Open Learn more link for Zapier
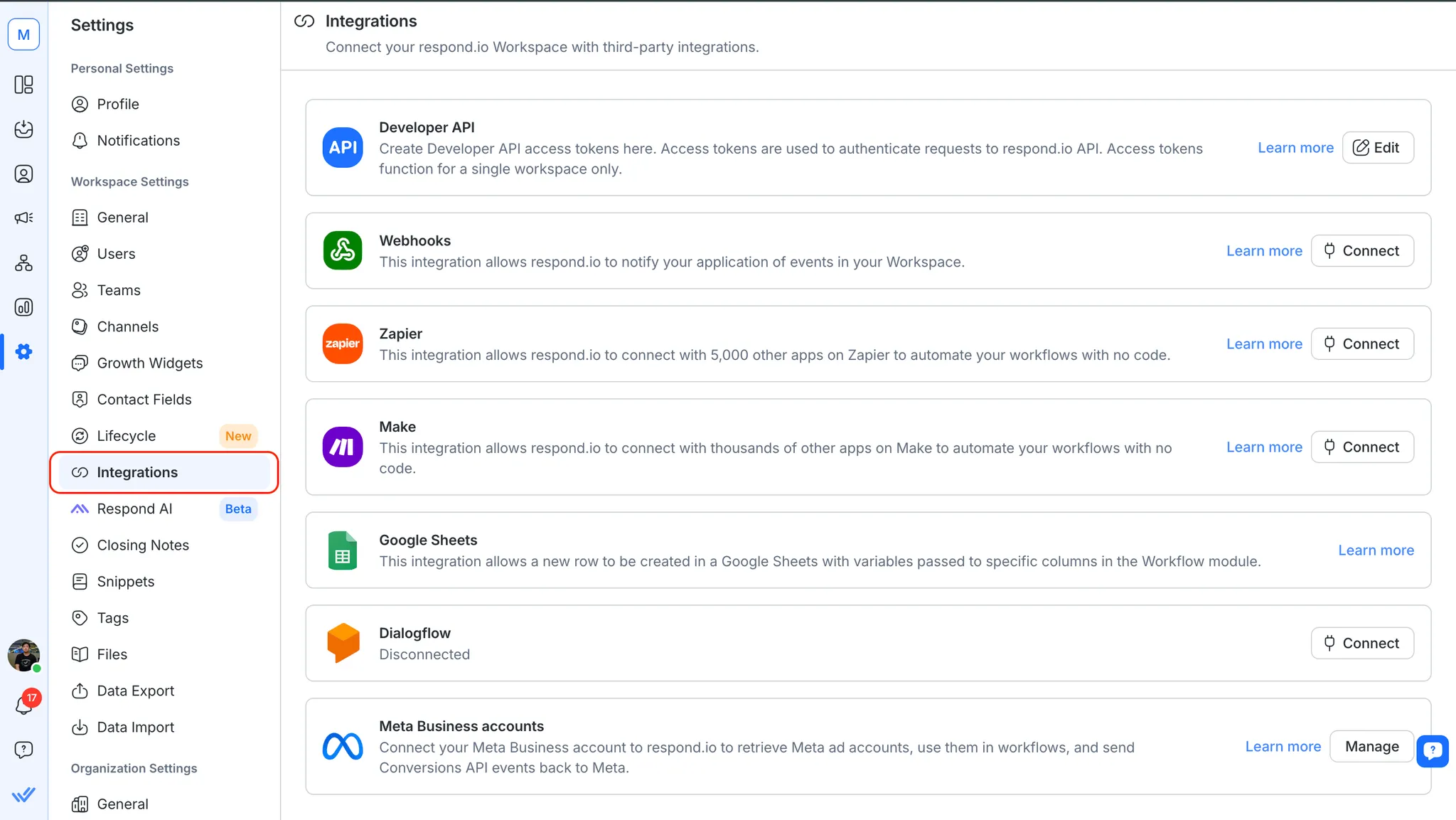 click(1264, 344)
